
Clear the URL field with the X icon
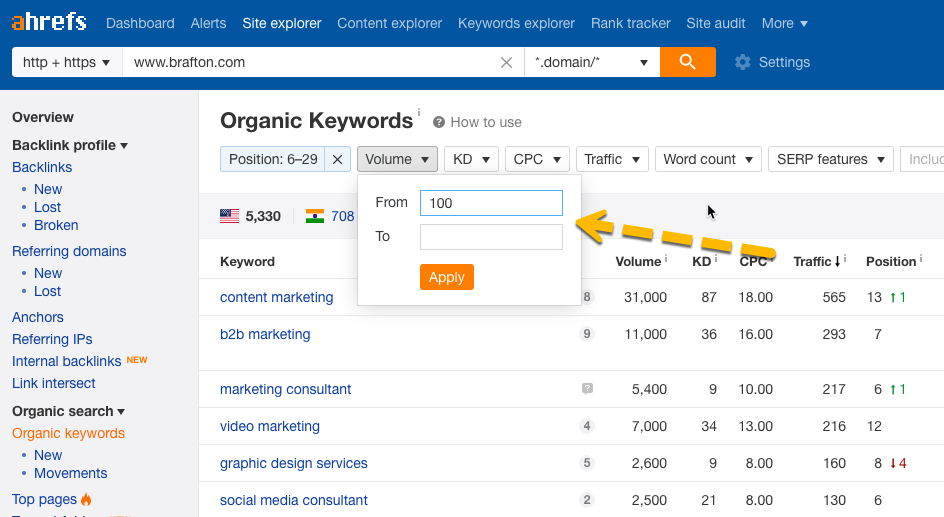(x=507, y=62)
